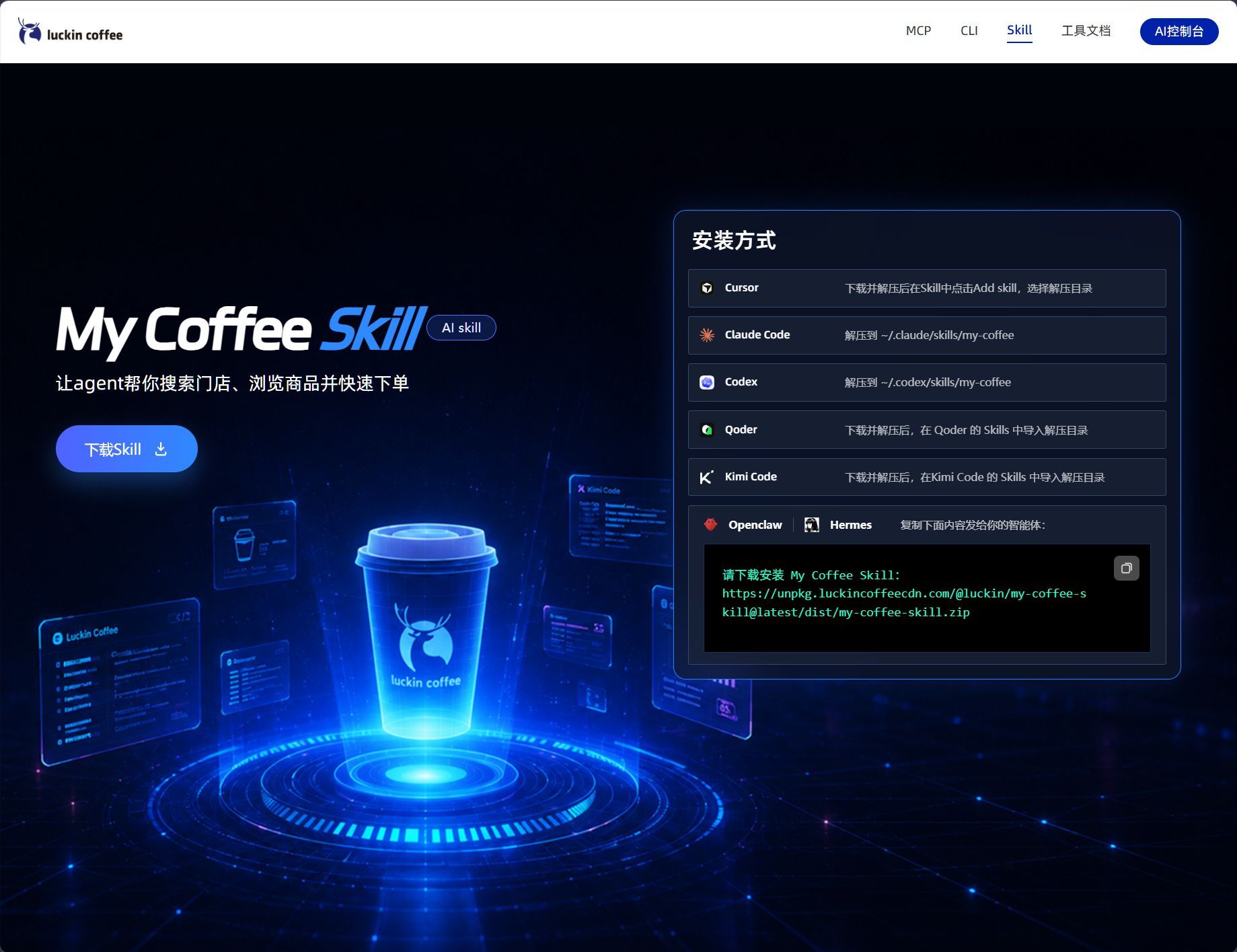Select the Claude Code label

point(757,334)
